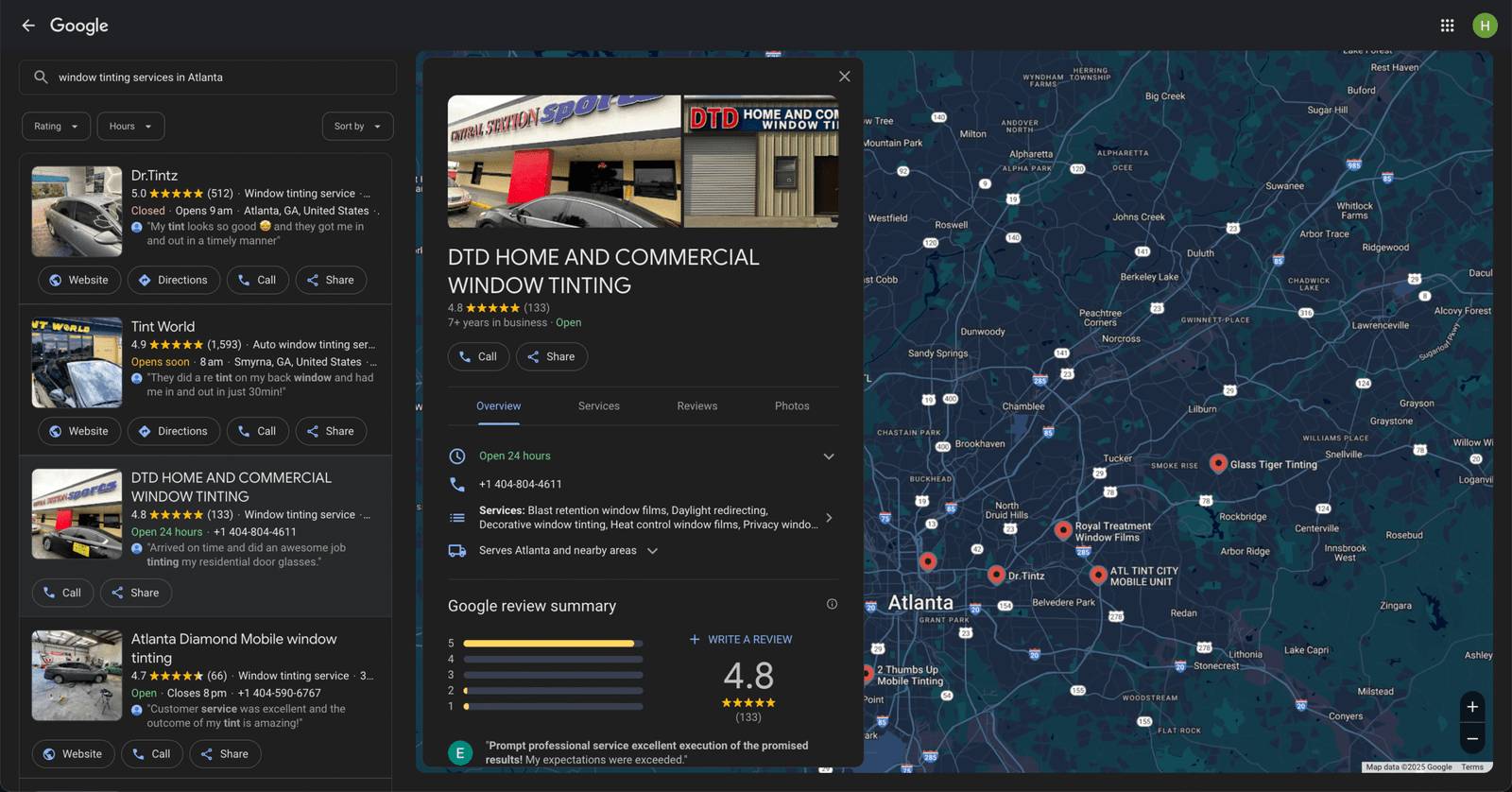Share the Dr.Tintz listing
Viewport: 1512px width, 792px height.
pyautogui.click(x=331, y=280)
